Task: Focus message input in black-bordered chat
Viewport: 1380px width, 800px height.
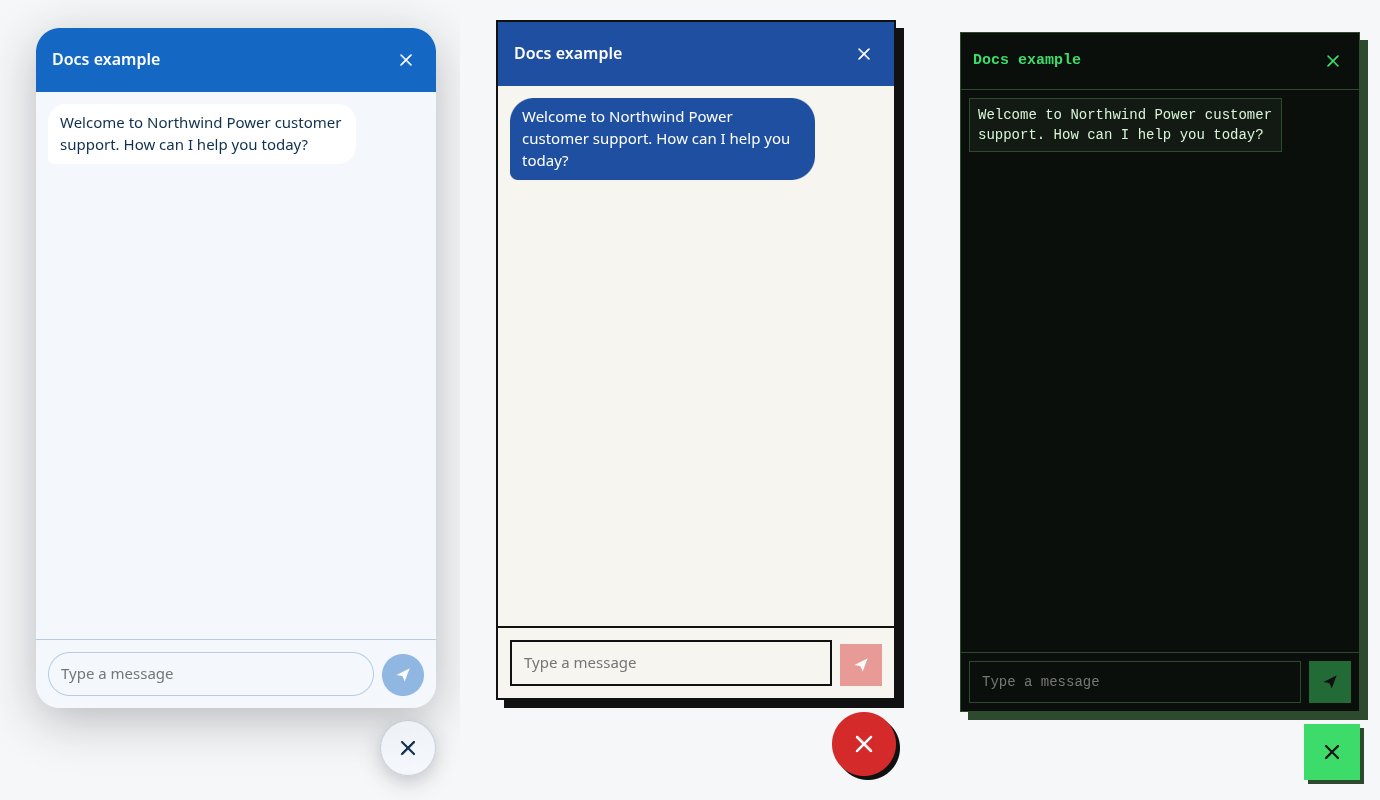Action: pyautogui.click(x=671, y=663)
